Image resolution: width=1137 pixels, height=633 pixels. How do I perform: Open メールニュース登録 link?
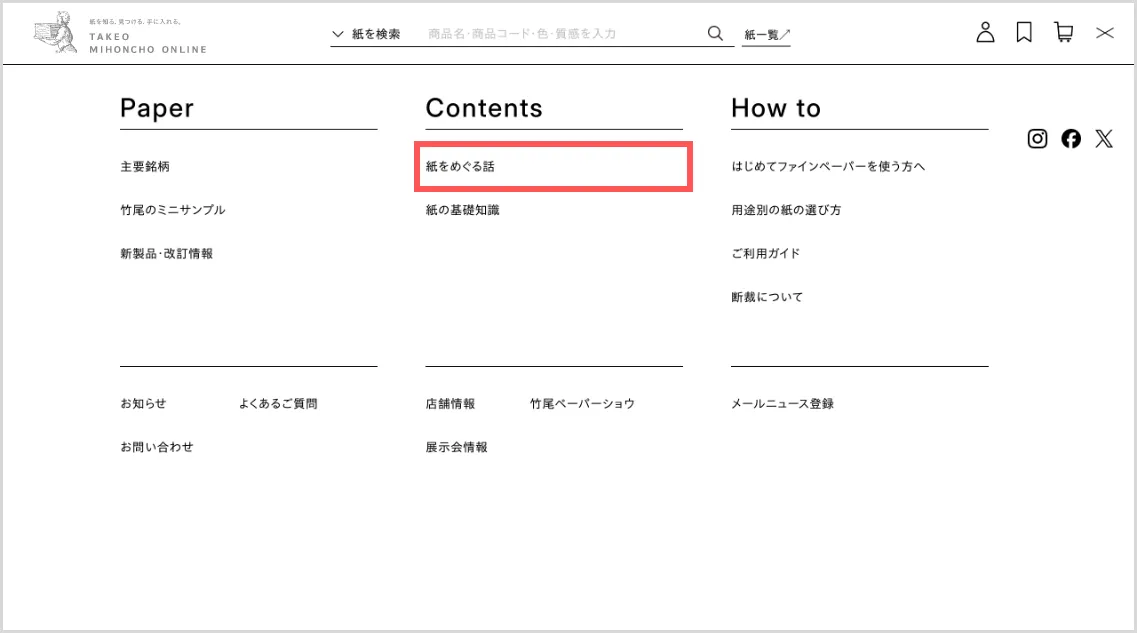click(x=782, y=404)
